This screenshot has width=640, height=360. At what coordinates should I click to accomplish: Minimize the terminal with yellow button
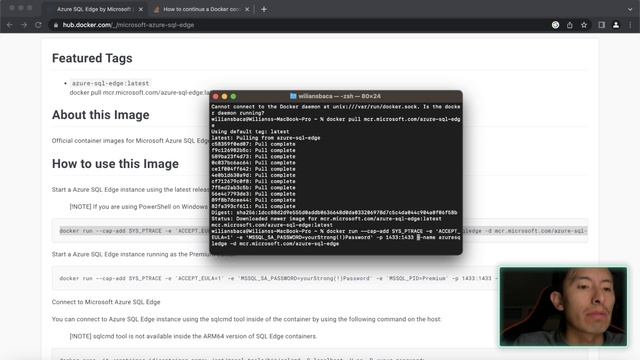224,97
